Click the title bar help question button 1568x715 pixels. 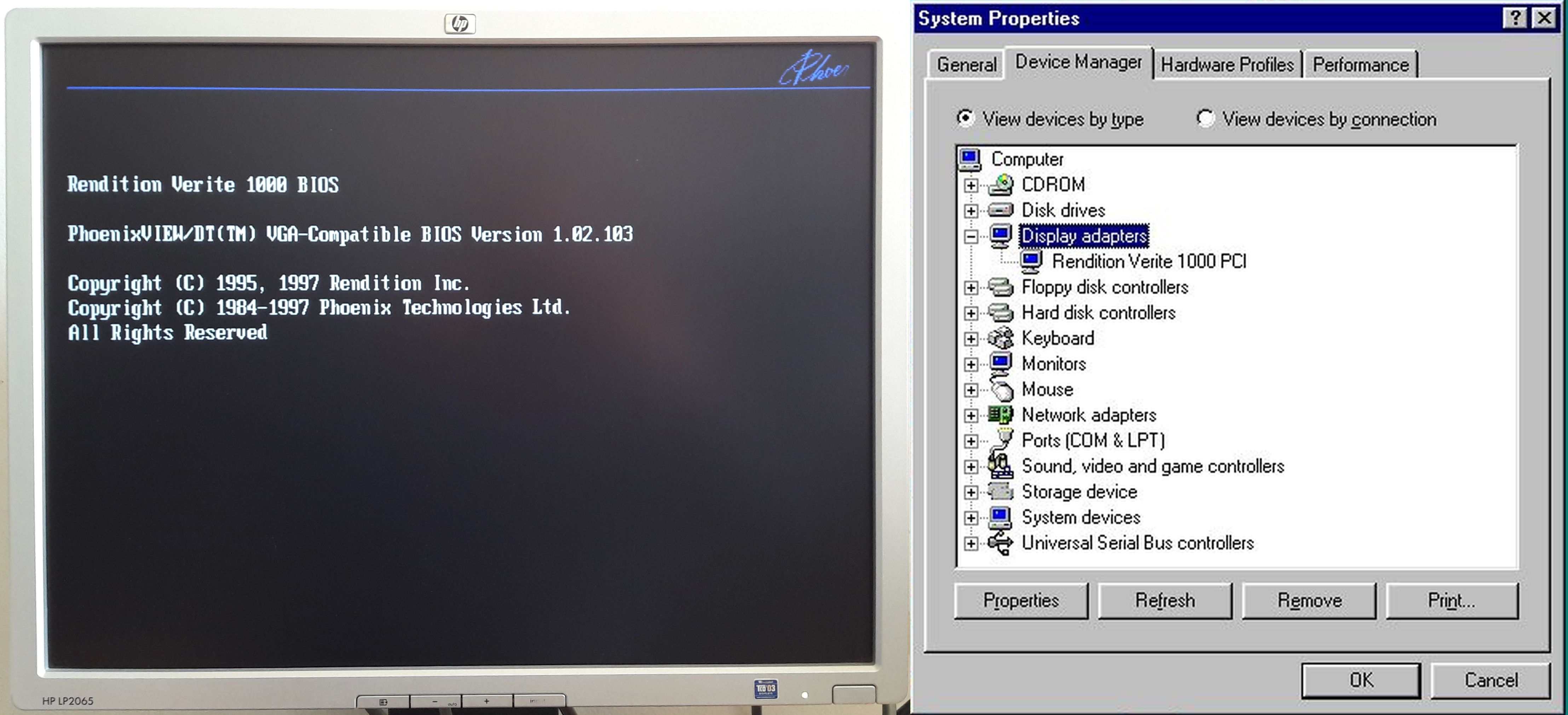1515,18
